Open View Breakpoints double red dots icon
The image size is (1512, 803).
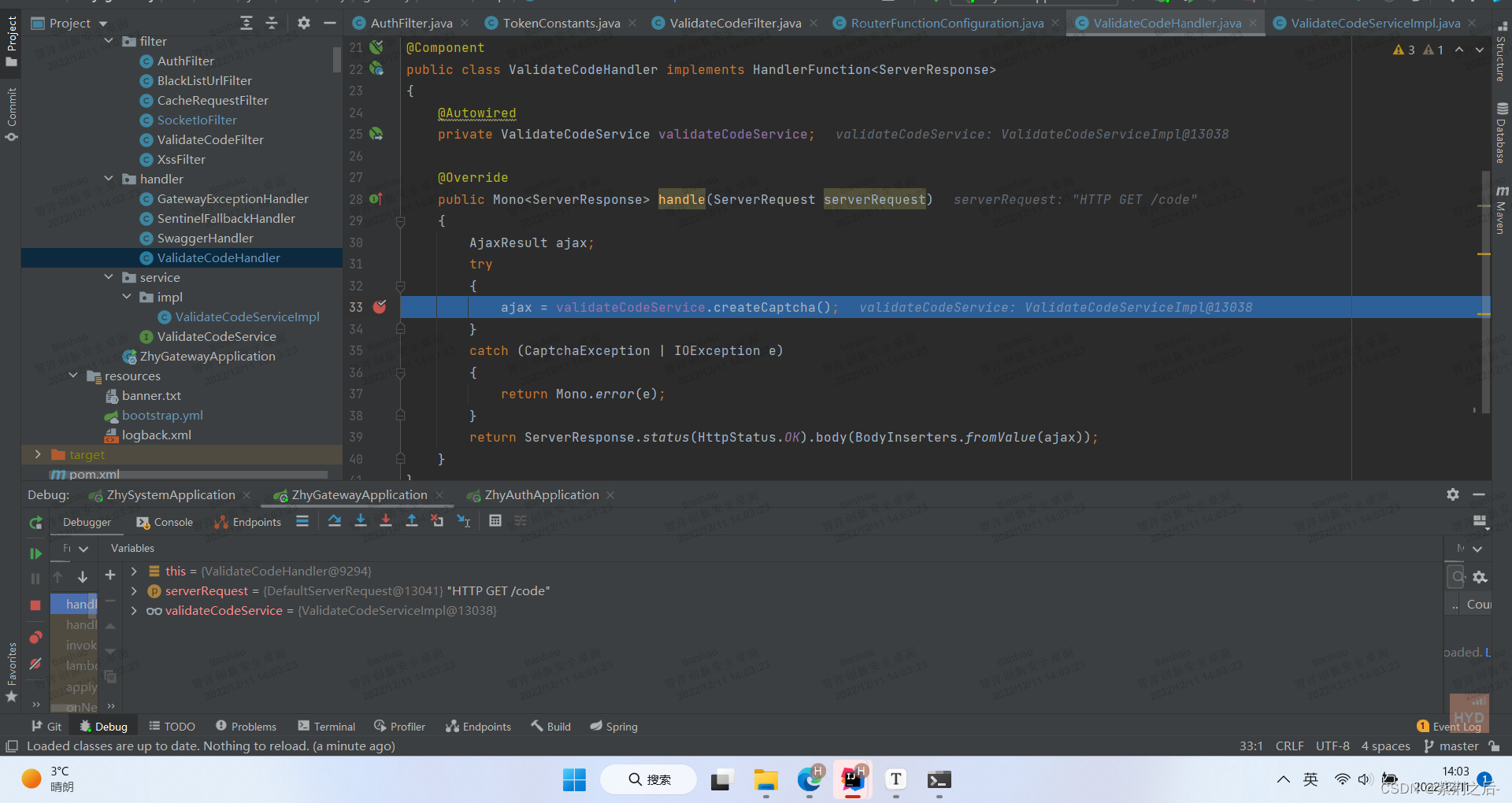[x=35, y=637]
